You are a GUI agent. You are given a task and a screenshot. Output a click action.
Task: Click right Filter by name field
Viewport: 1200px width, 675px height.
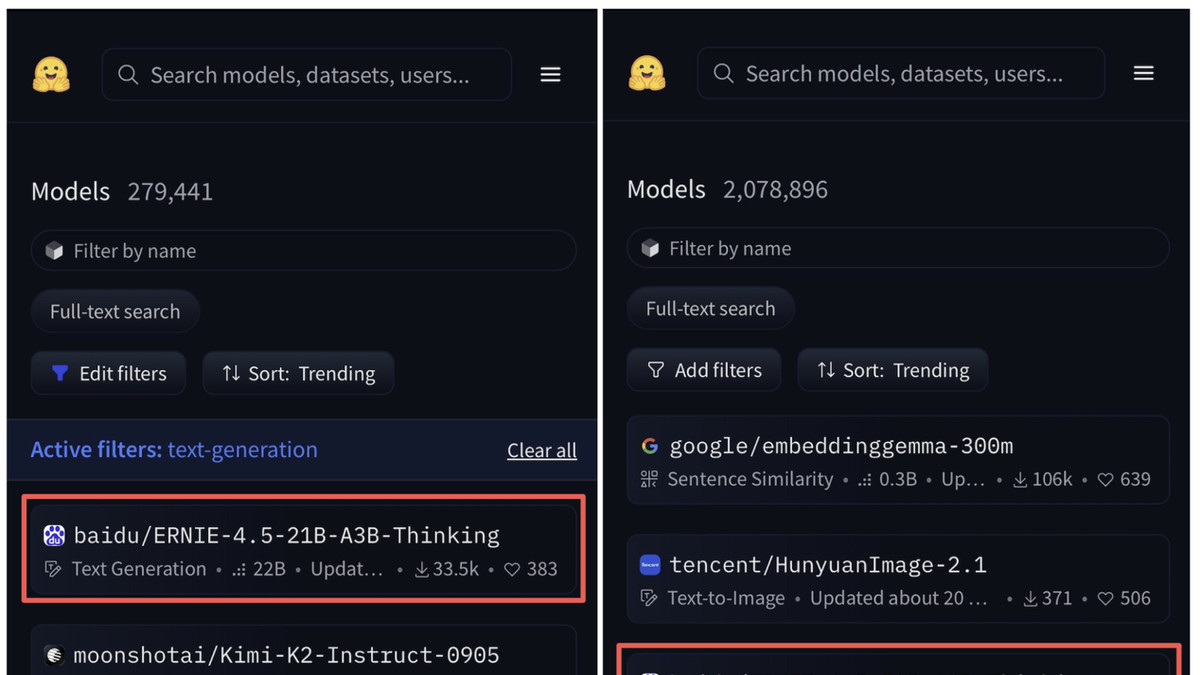pyautogui.click(x=897, y=248)
